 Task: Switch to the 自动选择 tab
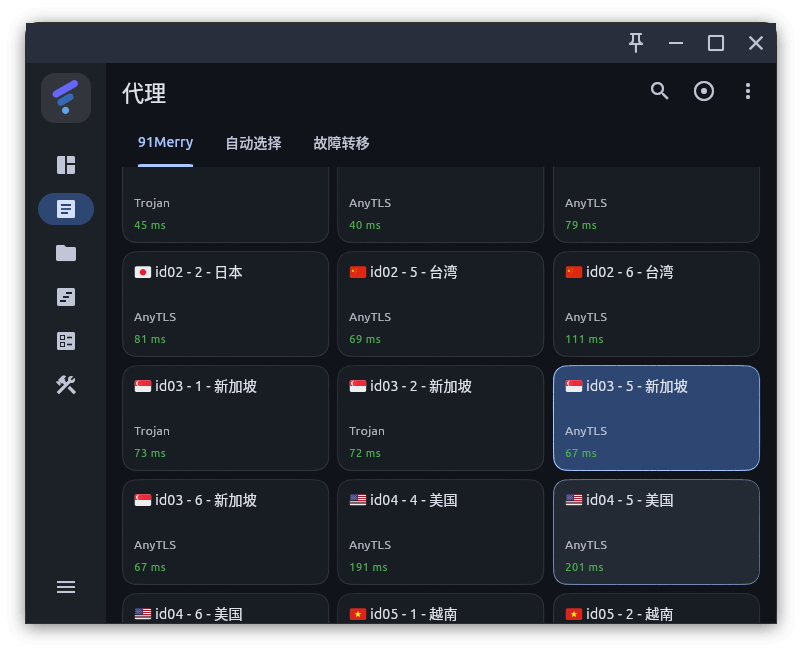point(253,143)
